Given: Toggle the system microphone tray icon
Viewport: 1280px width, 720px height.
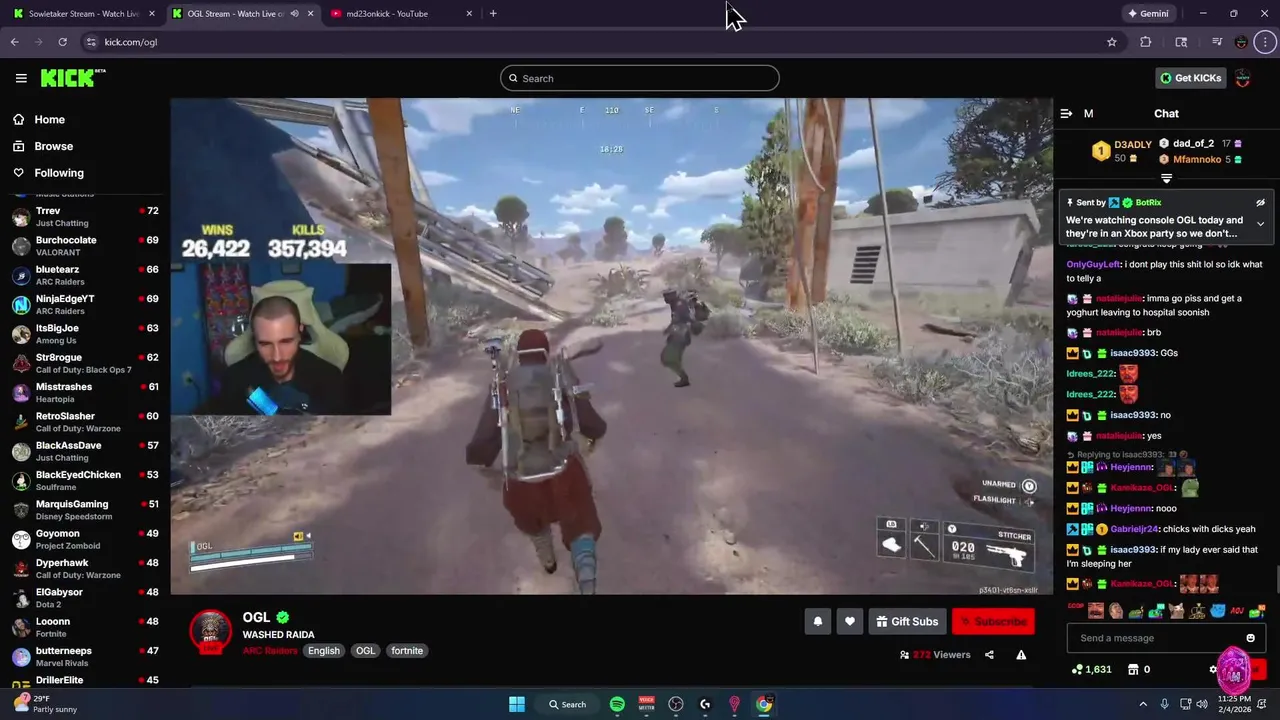Looking at the screenshot, I should (x=1164, y=704).
